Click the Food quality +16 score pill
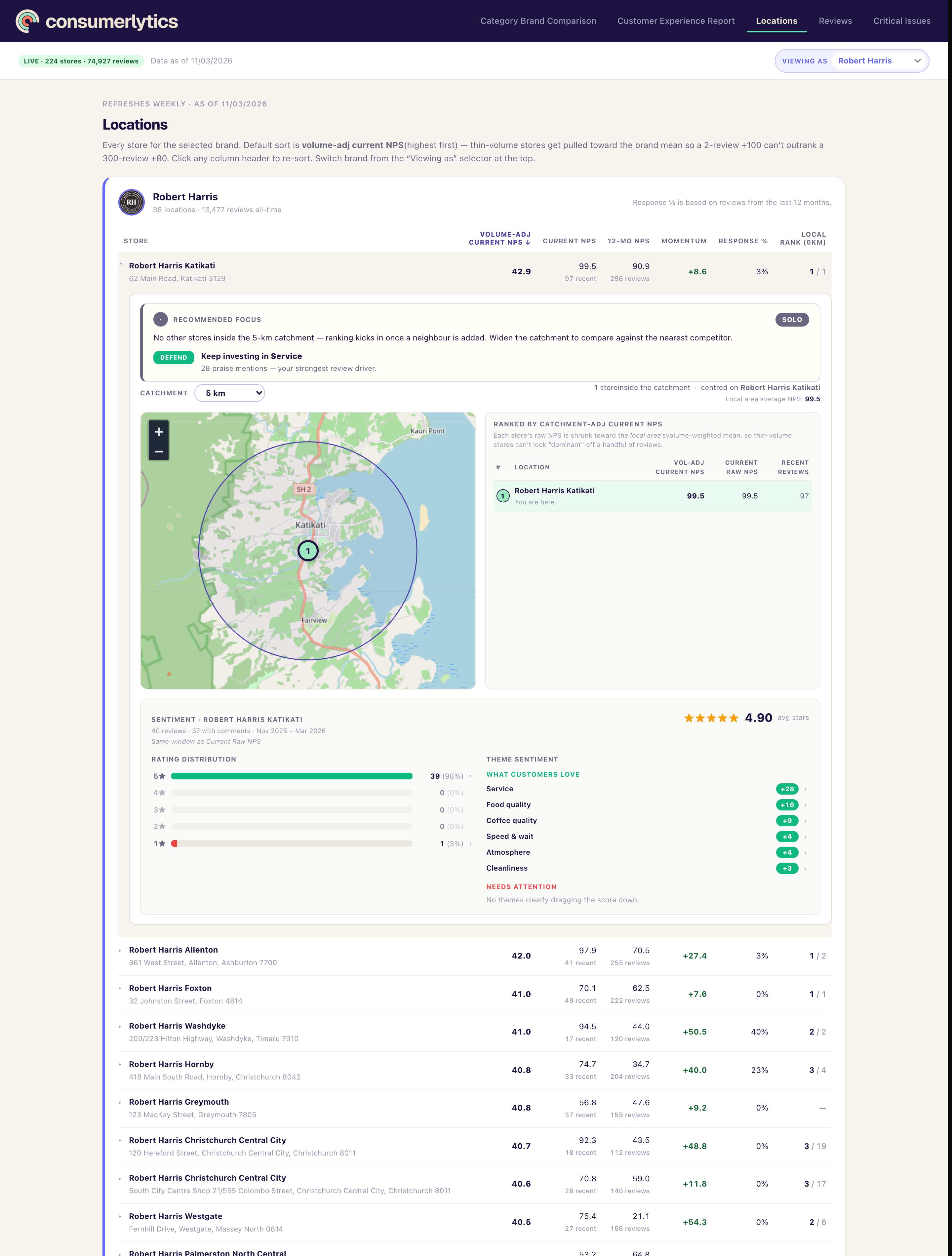The height and width of the screenshot is (1256, 952). (x=787, y=805)
